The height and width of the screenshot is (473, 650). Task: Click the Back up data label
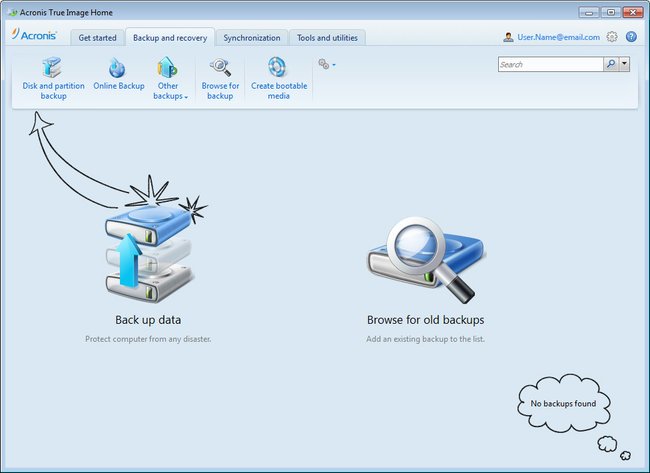click(148, 320)
